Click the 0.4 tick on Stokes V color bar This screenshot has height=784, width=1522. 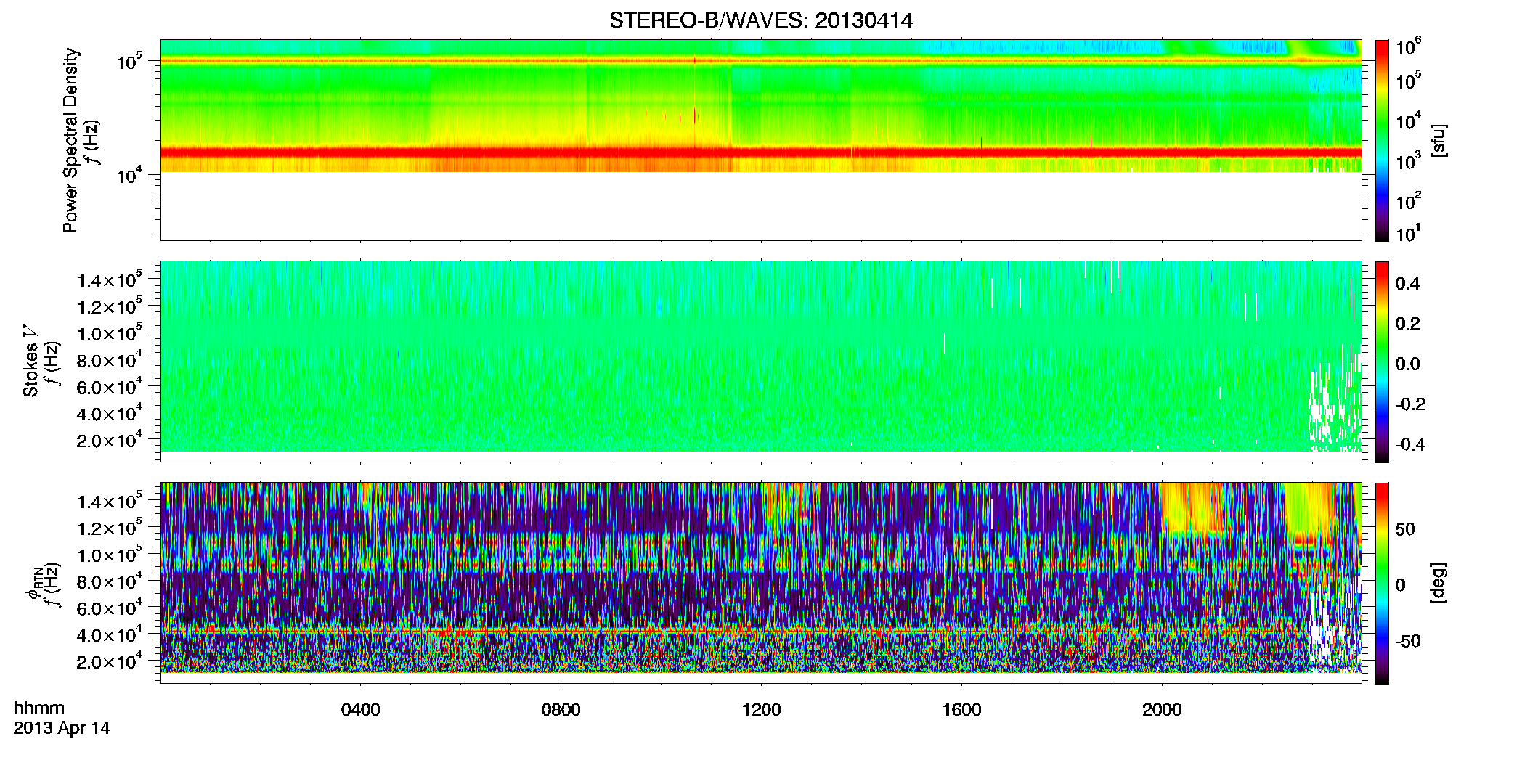point(1407,284)
